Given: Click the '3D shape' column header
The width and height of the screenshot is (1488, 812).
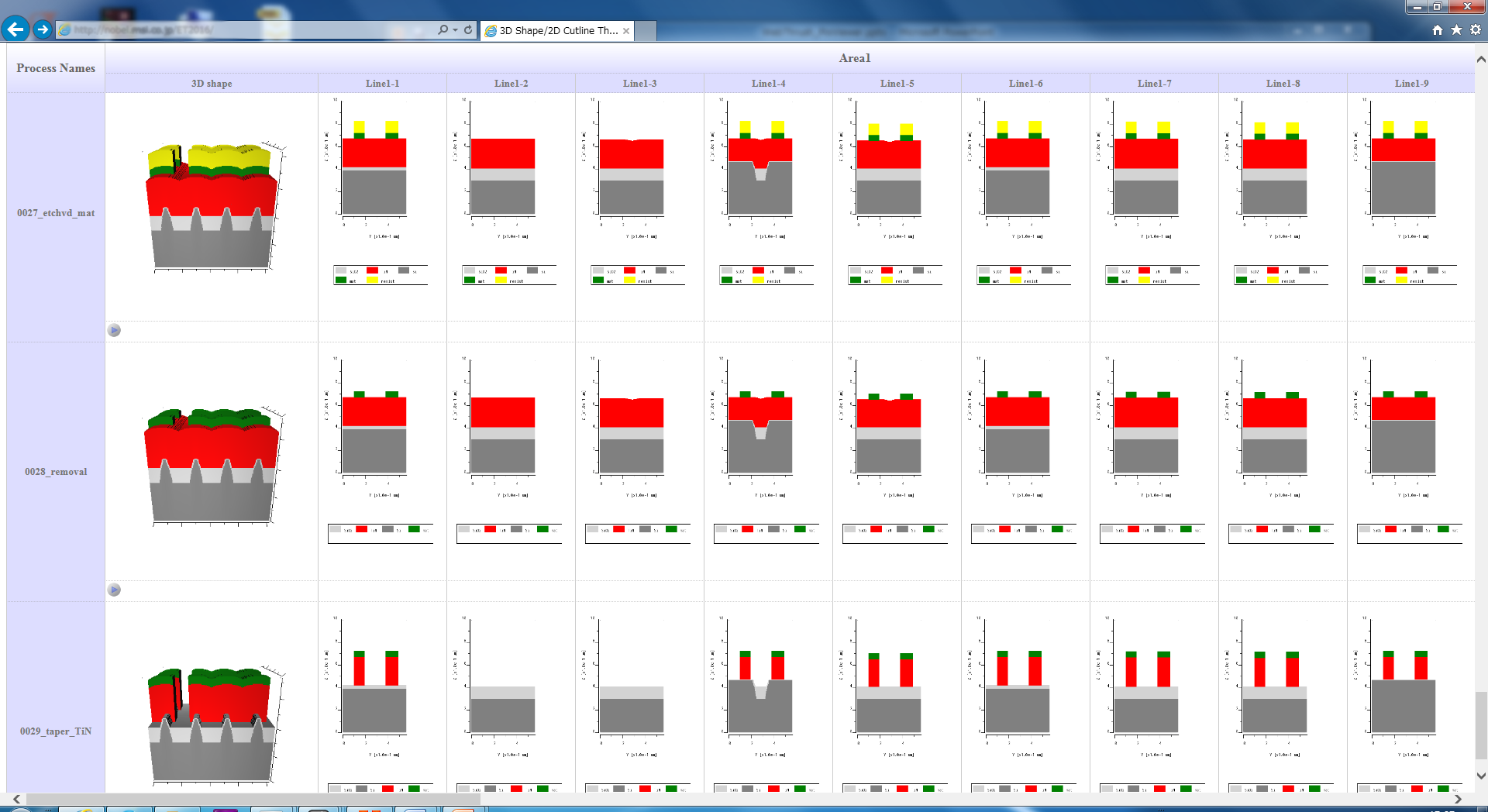Looking at the screenshot, I should pyautogui.click(x=212, y=84).
